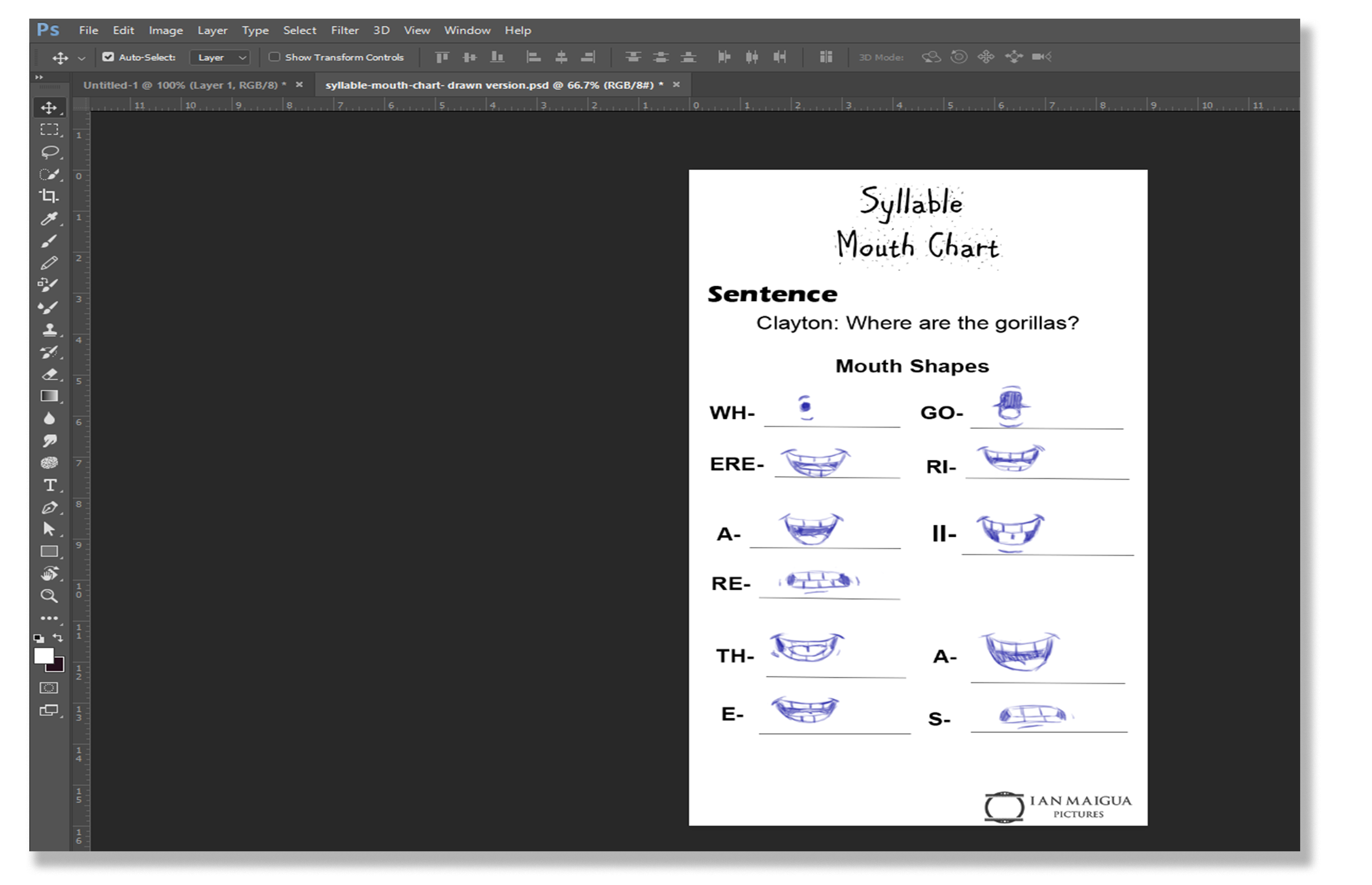The image size is (1372, 885).
Task: Choose the Color Replacement tool
Action: 49,285
